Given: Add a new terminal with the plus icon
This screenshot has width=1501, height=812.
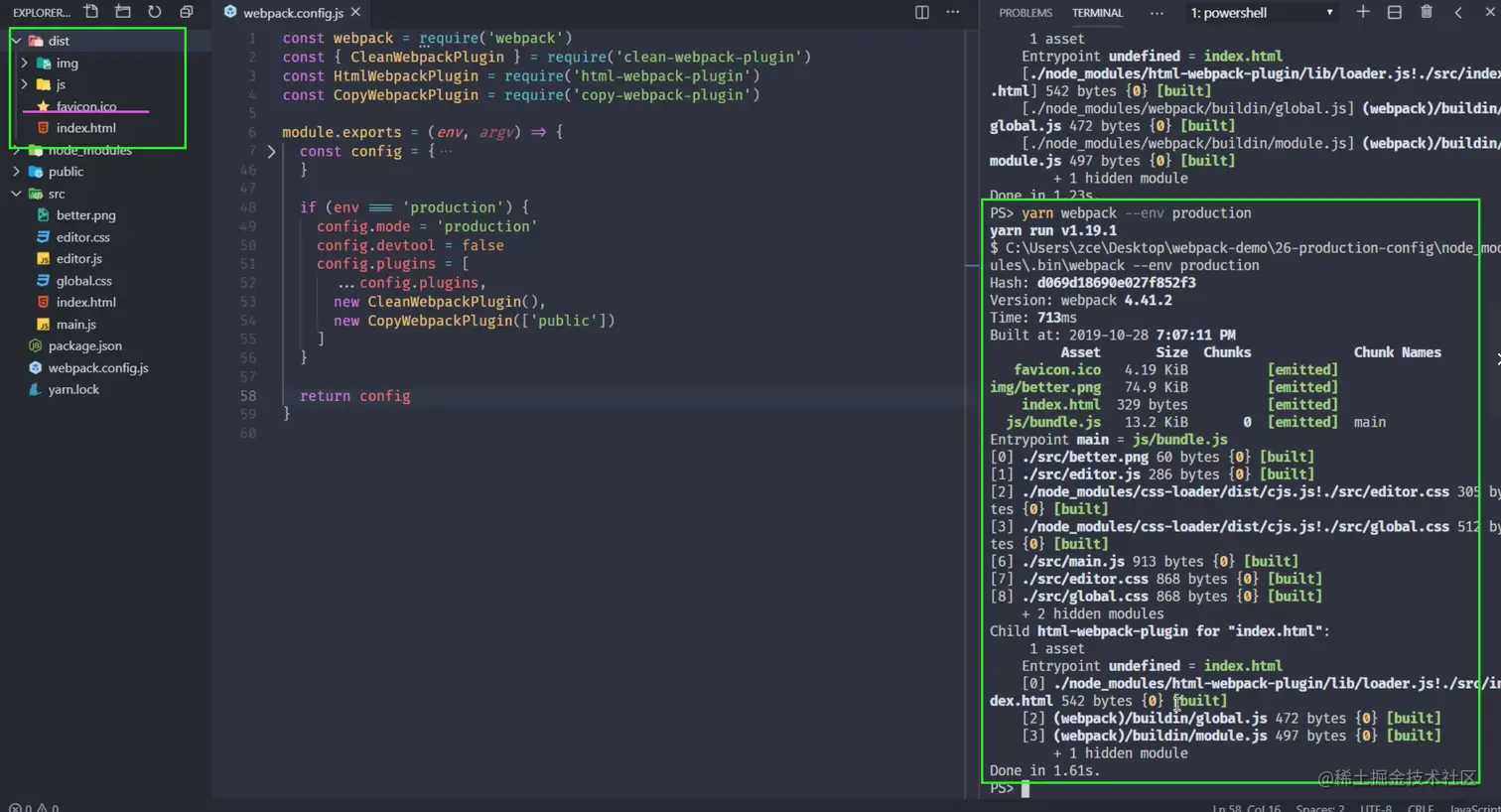Looking at the screenshot, I should click(x=1363, y=12).
